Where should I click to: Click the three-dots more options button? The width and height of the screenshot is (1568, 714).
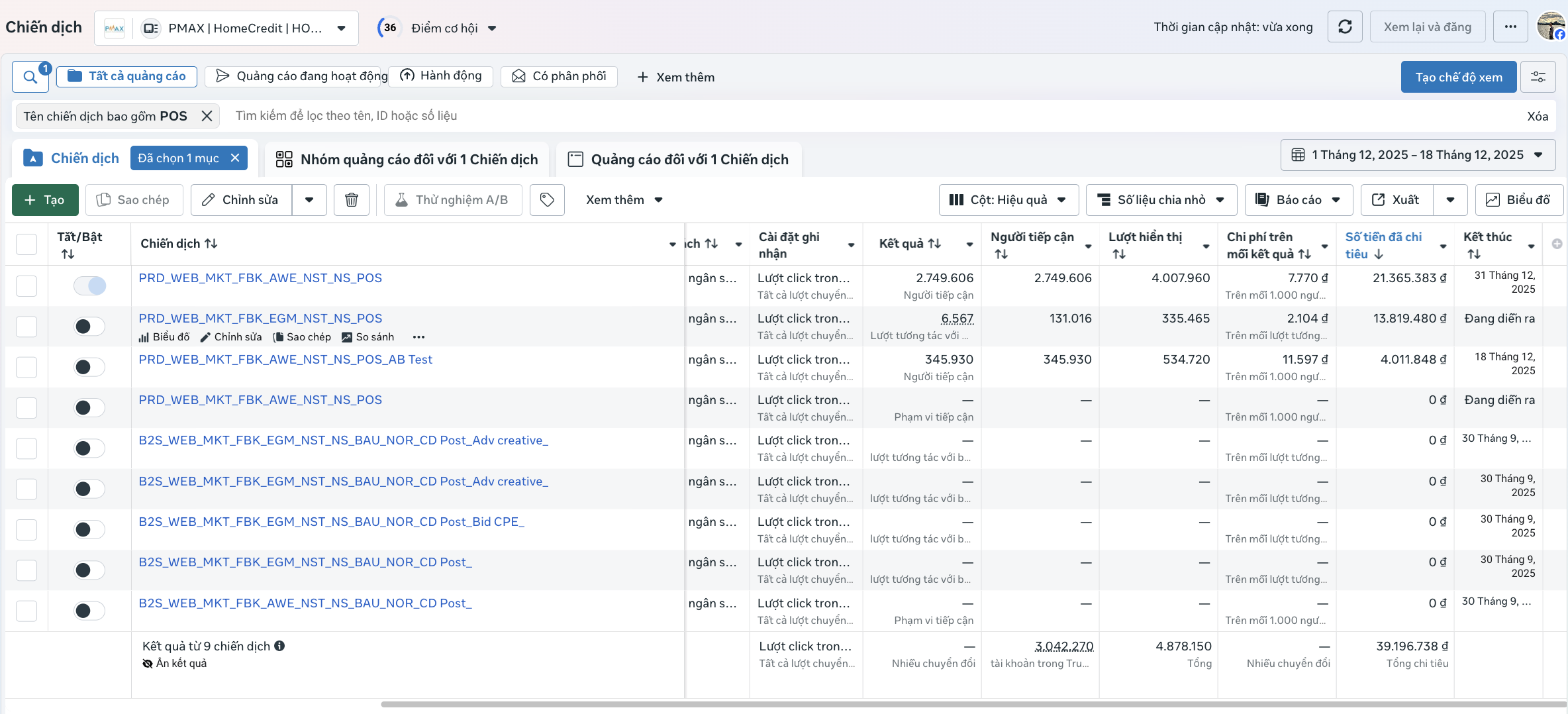(x=1510, y=27)
